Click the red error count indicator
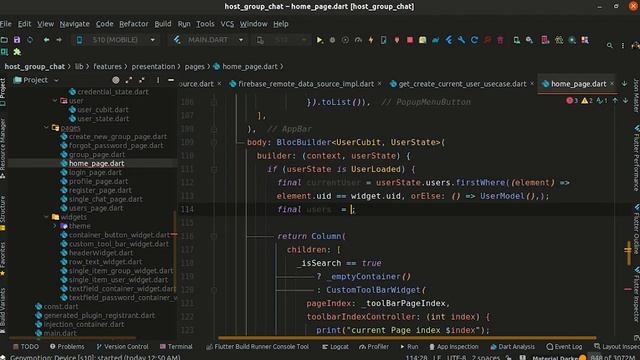Viewport: 640px width, 360px height. coord(572,100)
